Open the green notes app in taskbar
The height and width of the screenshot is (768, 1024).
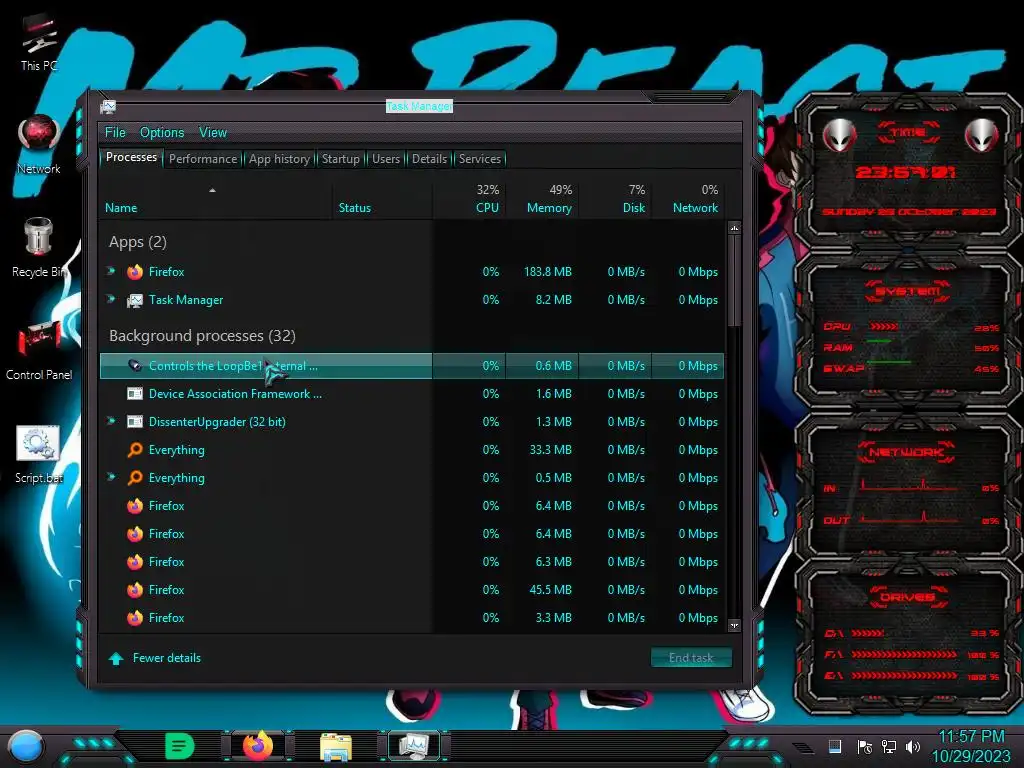[180, 746]
